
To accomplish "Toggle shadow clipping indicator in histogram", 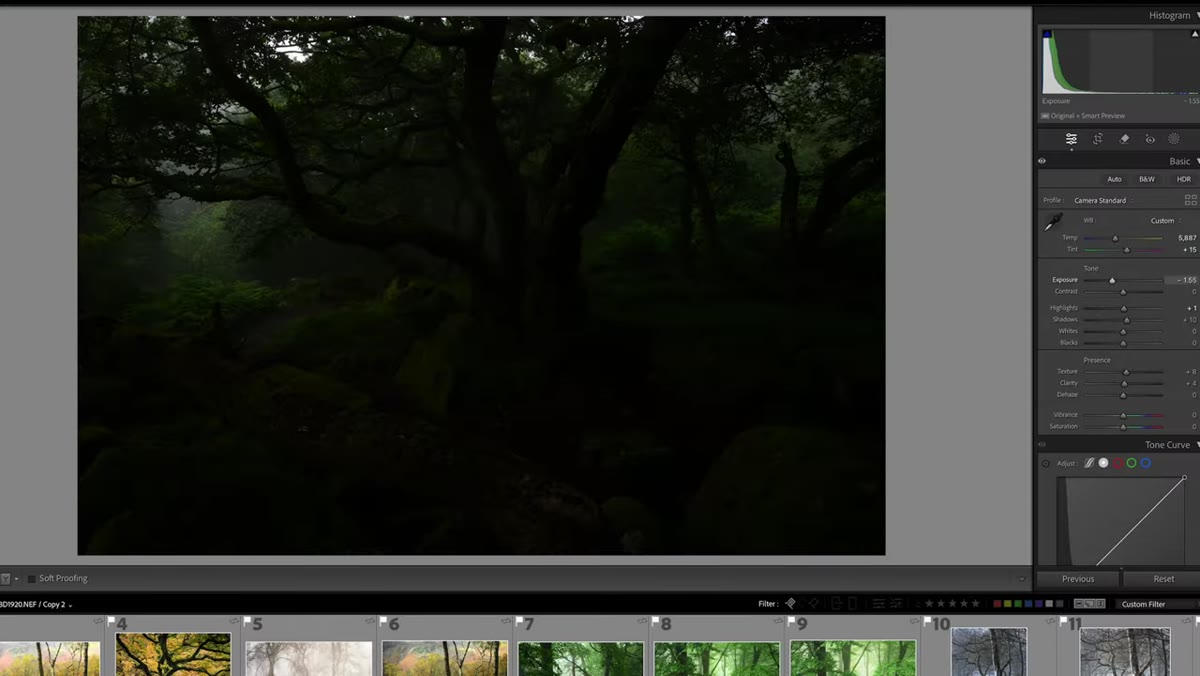I will [x=1047, y=34].
